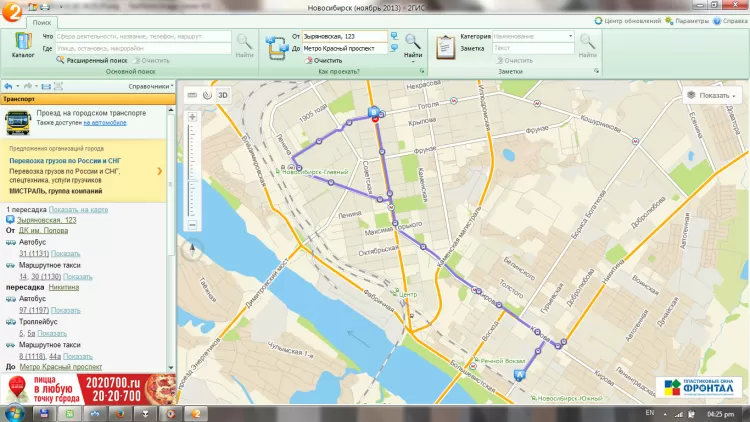Open the 2GIS orange application menu button
The height and width of the screenshot is (422, 750).
click(x=11, y=11)
